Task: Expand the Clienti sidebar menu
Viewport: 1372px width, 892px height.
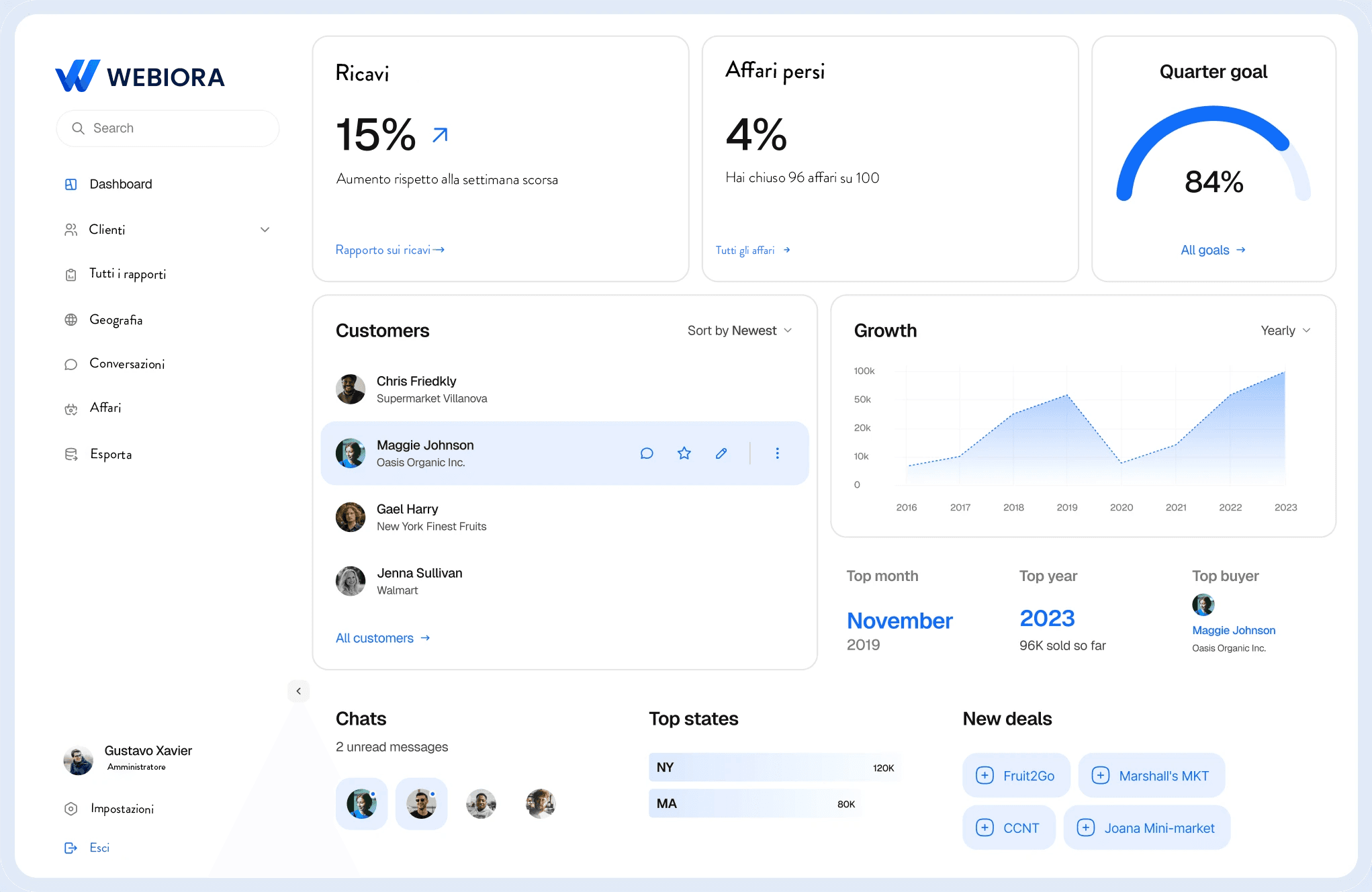Action: pyautogui.click(x=265, y=229)
